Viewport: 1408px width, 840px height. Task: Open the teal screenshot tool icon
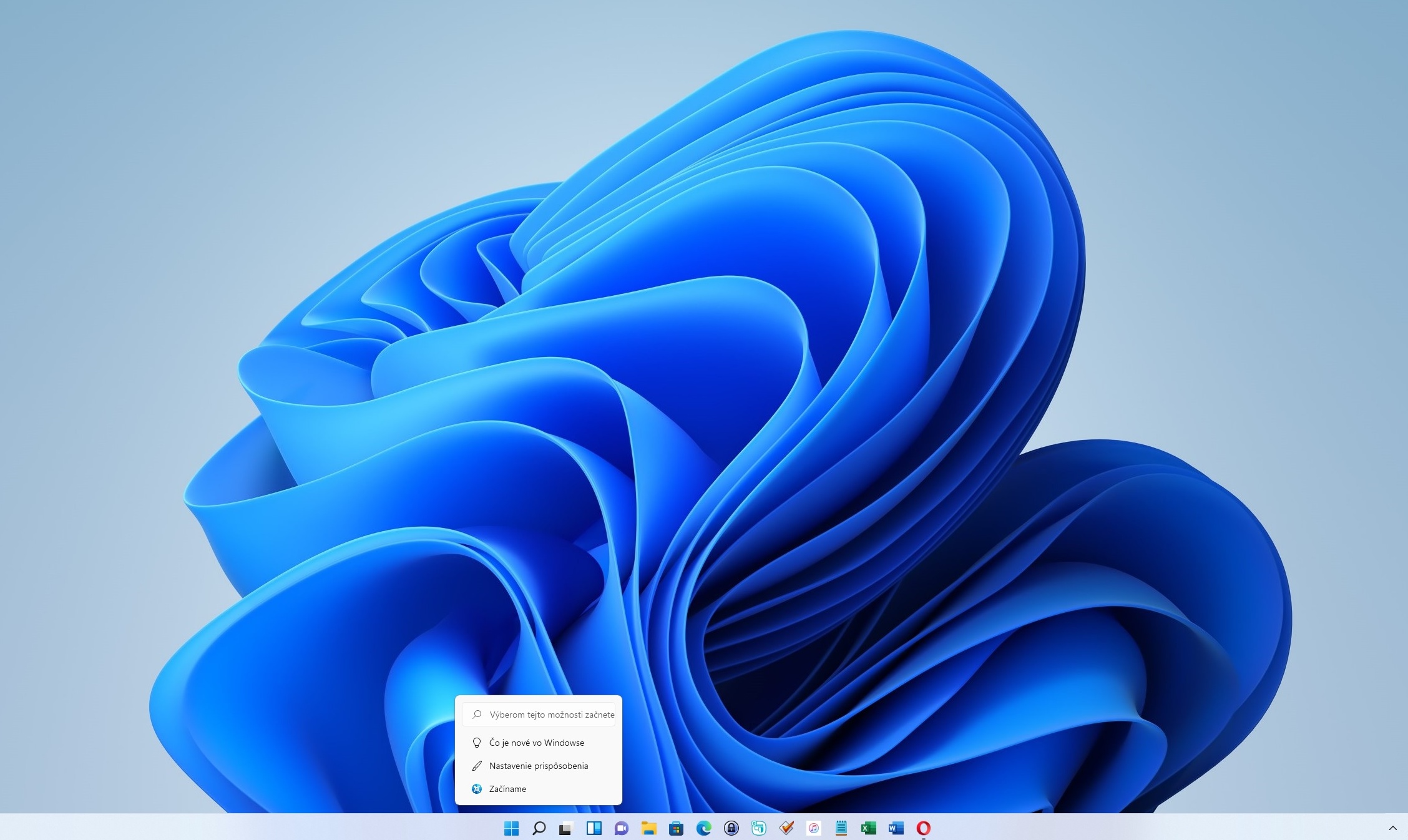[758, 828]
